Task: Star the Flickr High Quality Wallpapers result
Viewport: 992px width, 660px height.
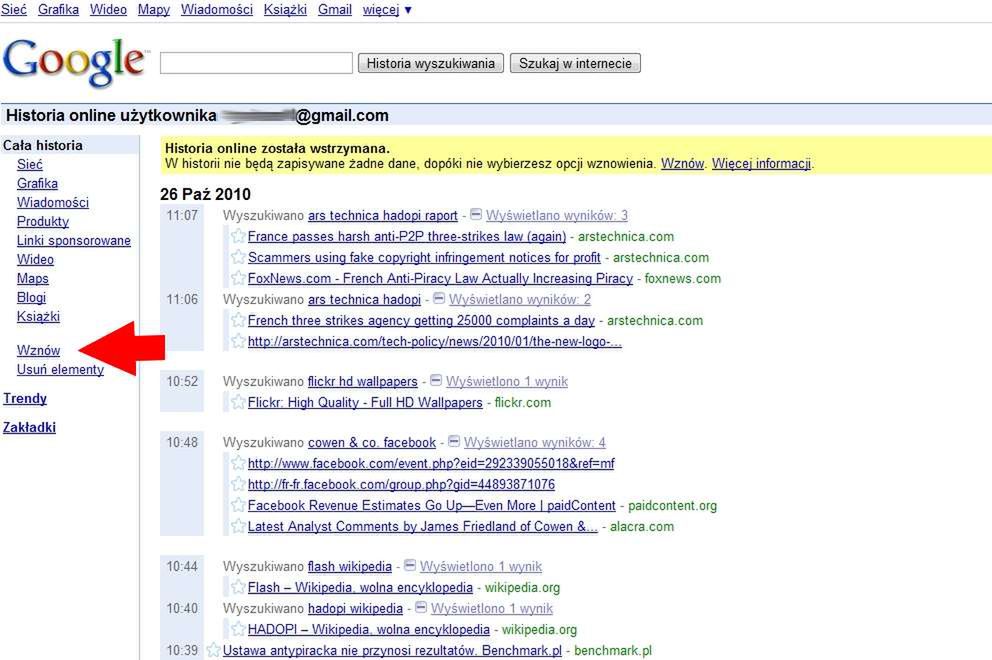Action: point(238,402)
